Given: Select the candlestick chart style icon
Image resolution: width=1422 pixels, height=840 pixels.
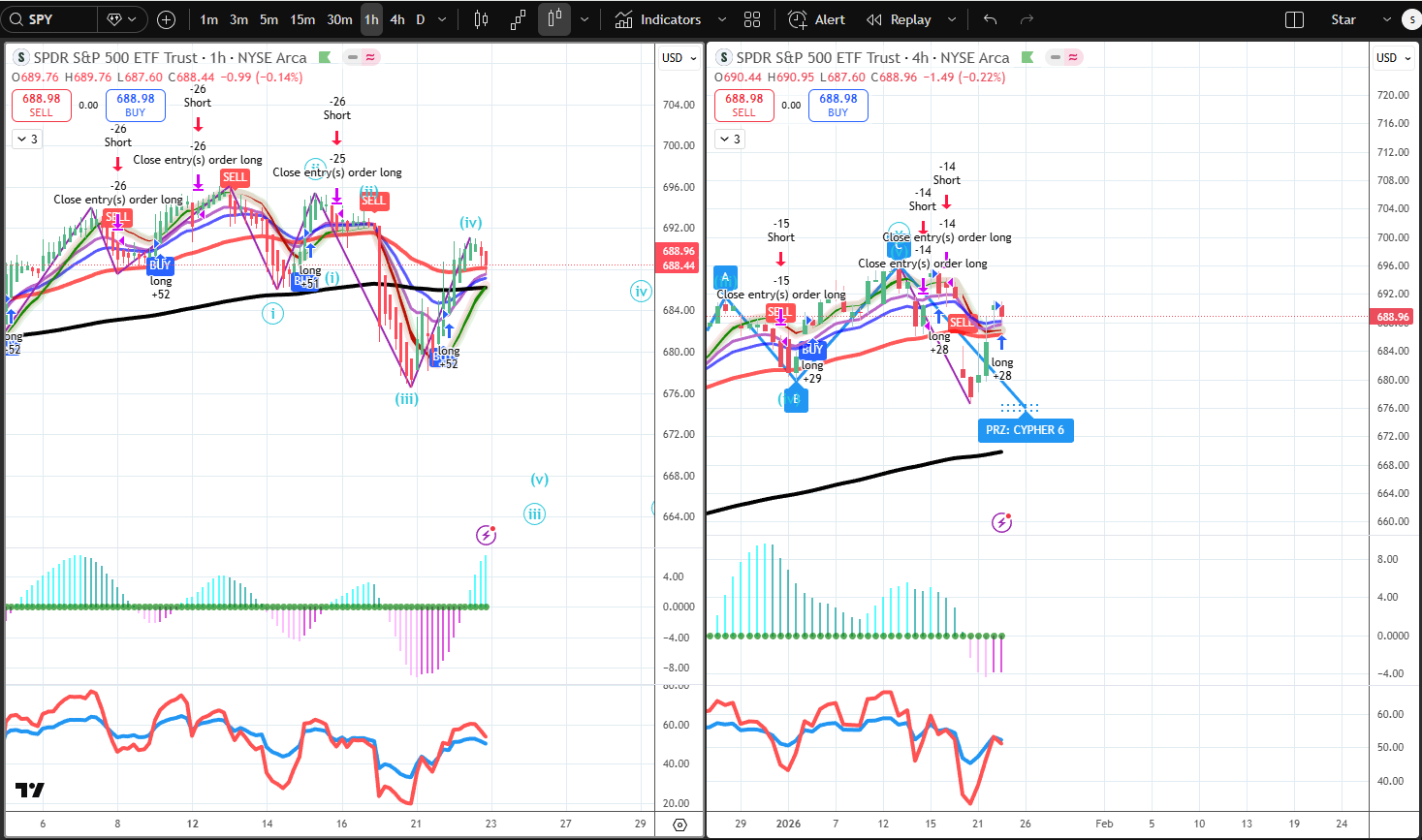Looking at the screenshot, I should coord(481,19).
